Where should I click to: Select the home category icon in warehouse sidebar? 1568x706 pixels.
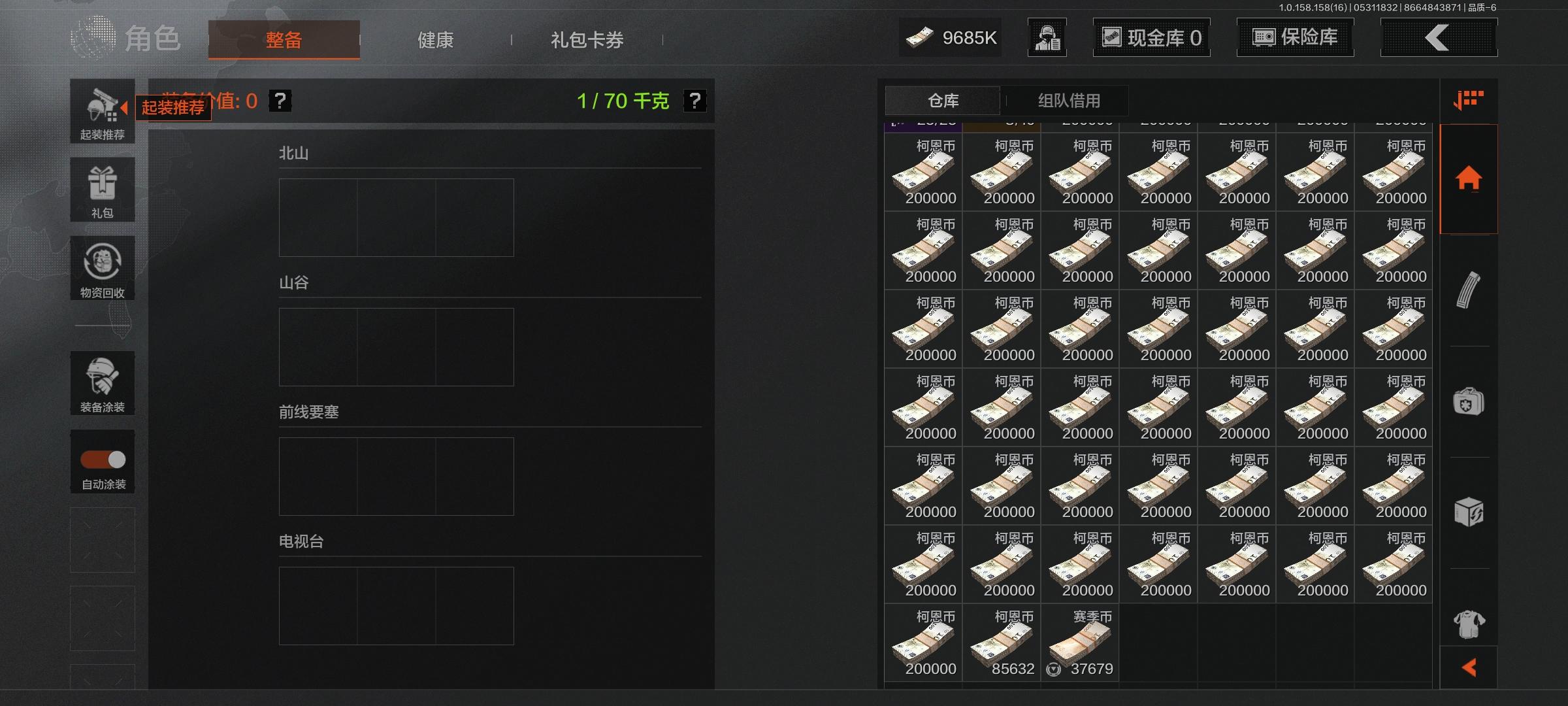coord(1469,178)
